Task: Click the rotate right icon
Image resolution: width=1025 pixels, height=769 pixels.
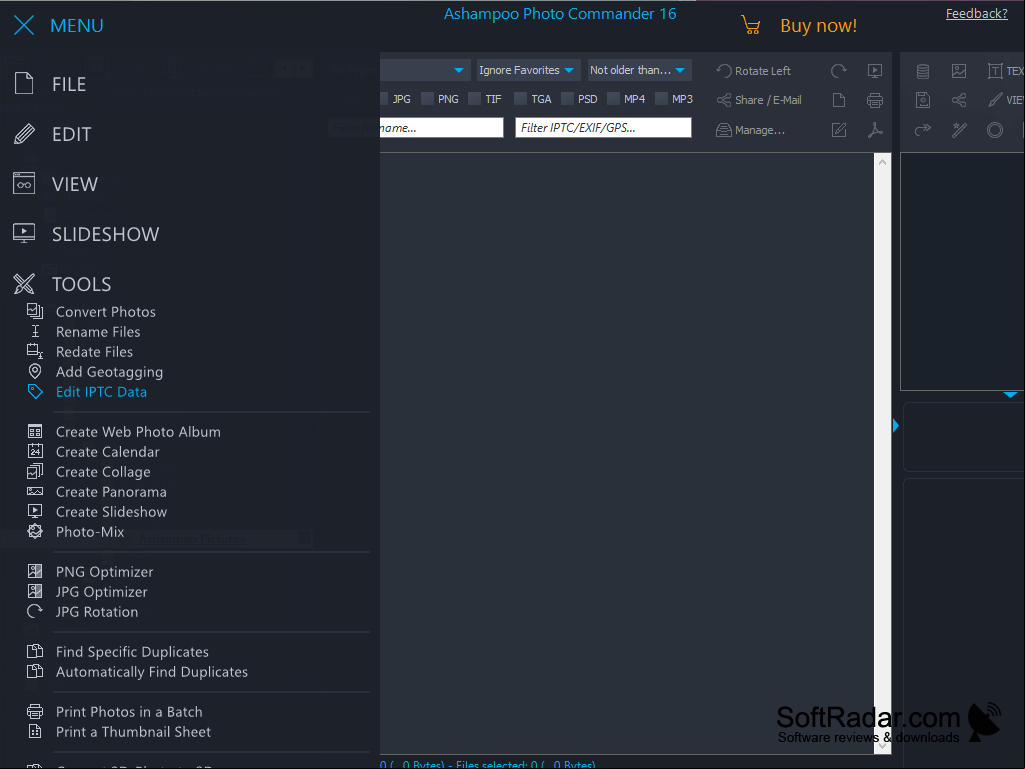Action: point(839,71)
